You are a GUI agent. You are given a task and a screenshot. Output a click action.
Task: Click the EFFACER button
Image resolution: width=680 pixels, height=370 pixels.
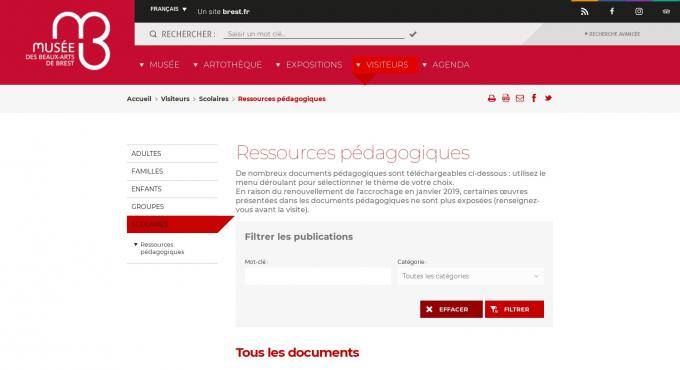451,309
